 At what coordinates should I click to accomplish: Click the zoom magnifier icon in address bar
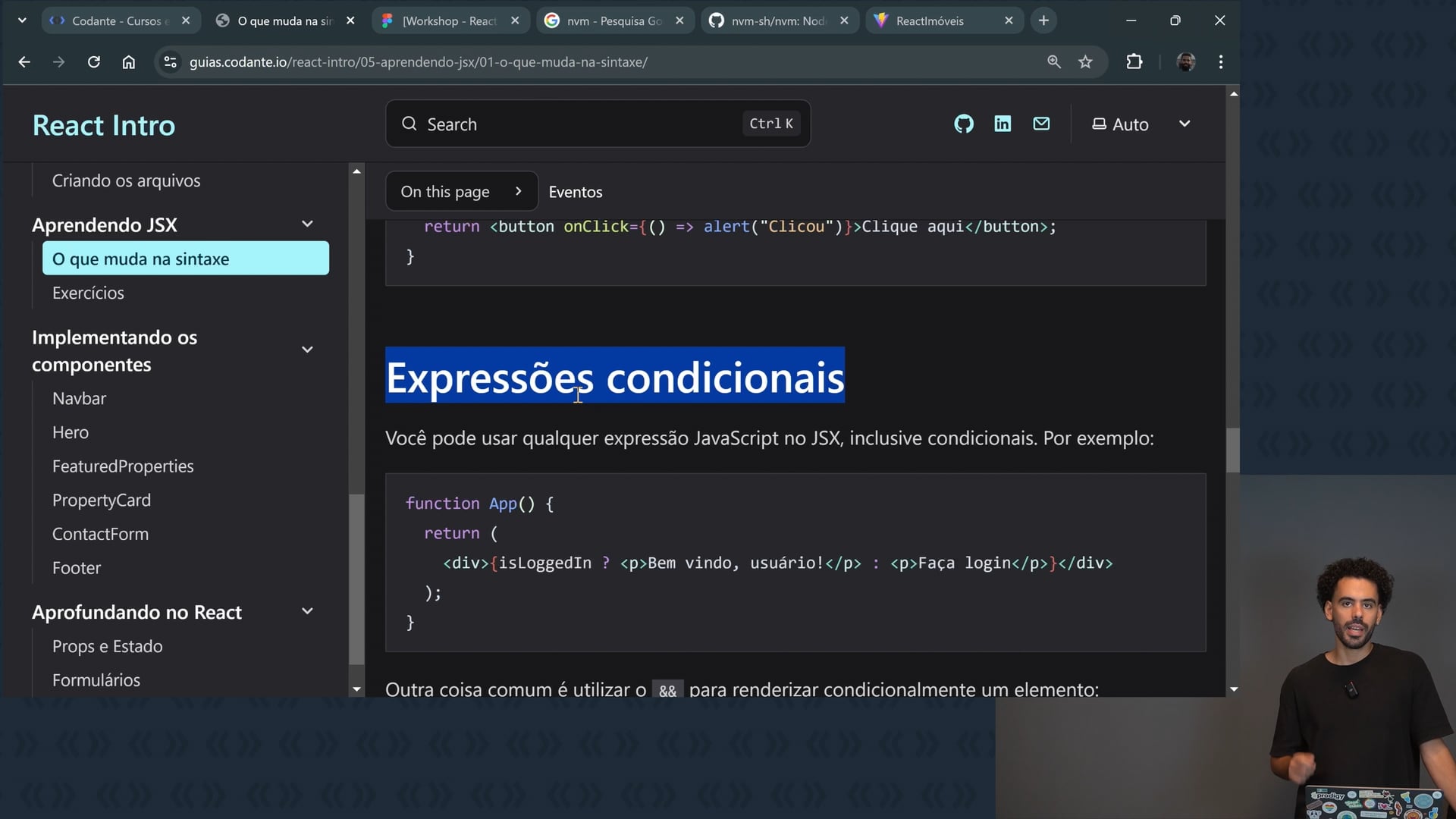point(1053,62)
